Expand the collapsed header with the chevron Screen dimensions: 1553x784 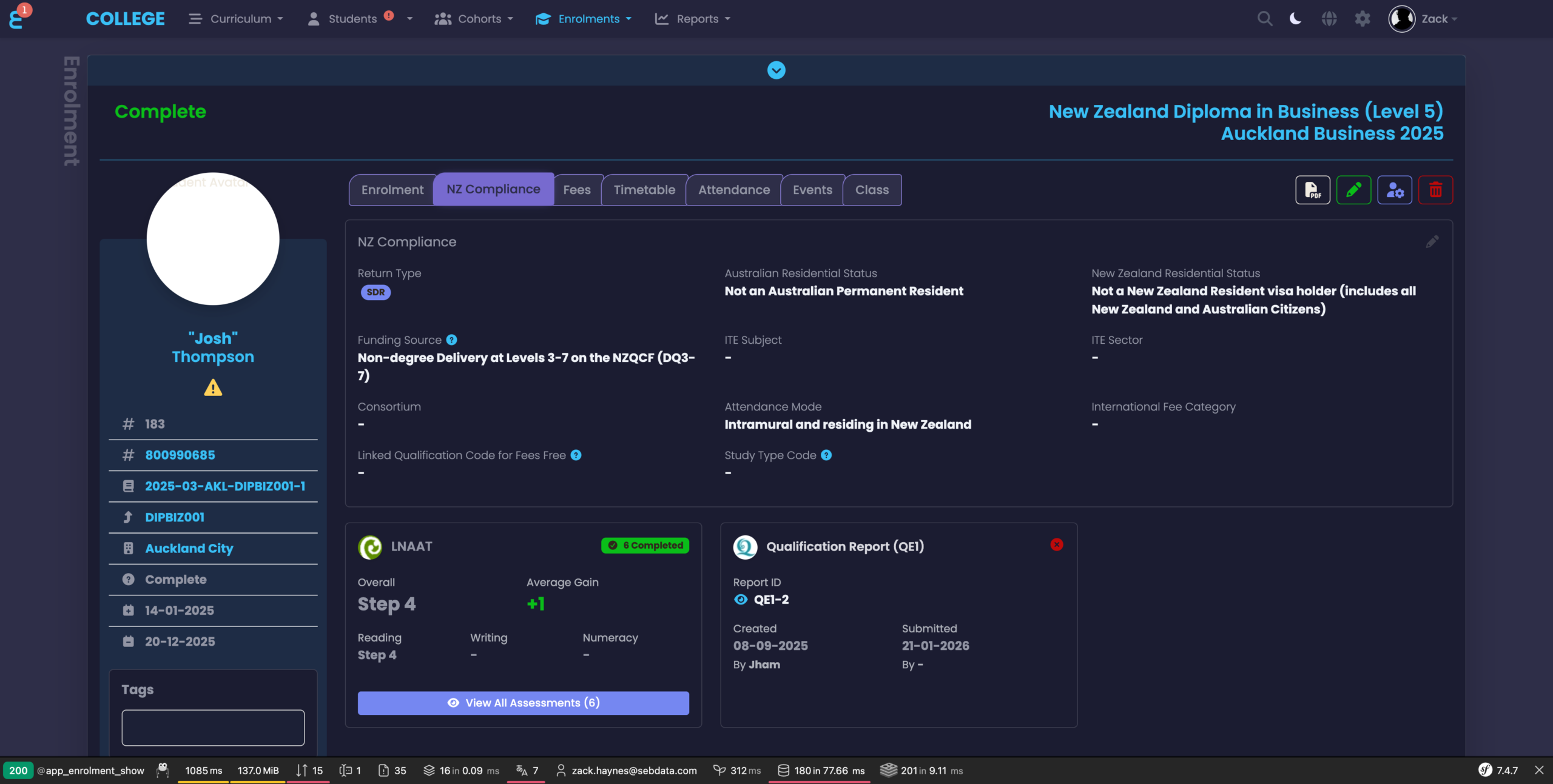pos(776,70)
